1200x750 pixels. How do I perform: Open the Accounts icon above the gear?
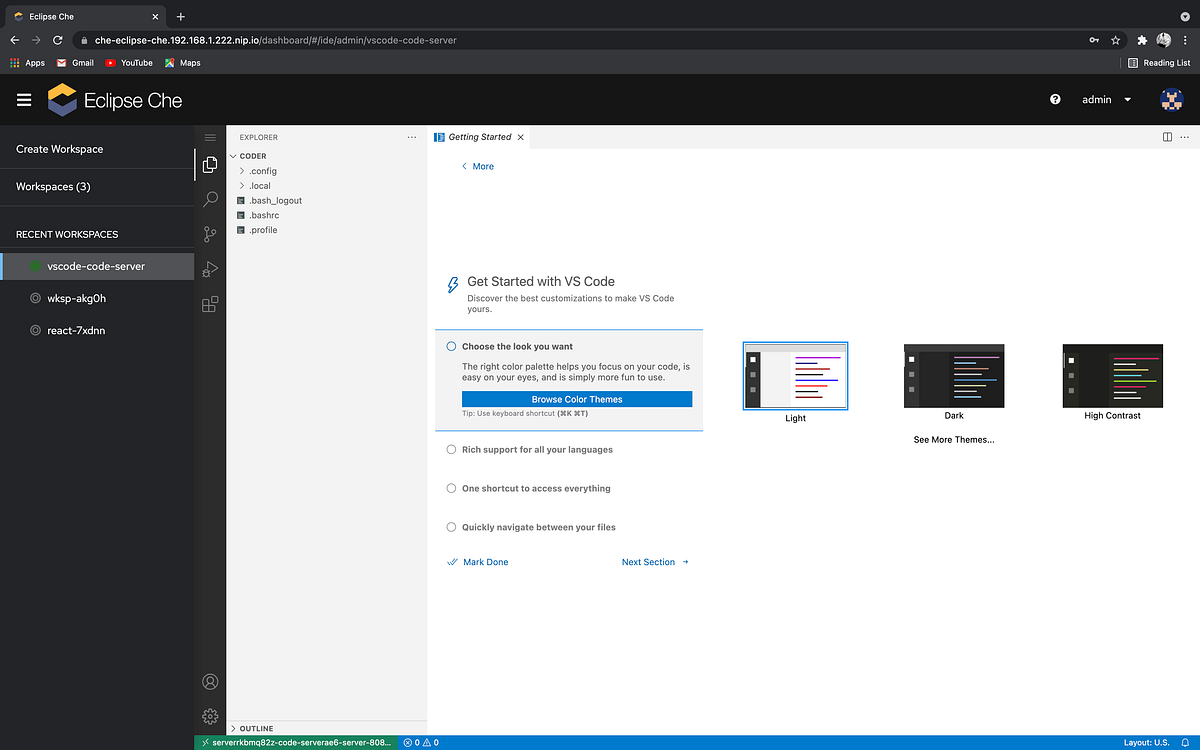coord(210,681)
